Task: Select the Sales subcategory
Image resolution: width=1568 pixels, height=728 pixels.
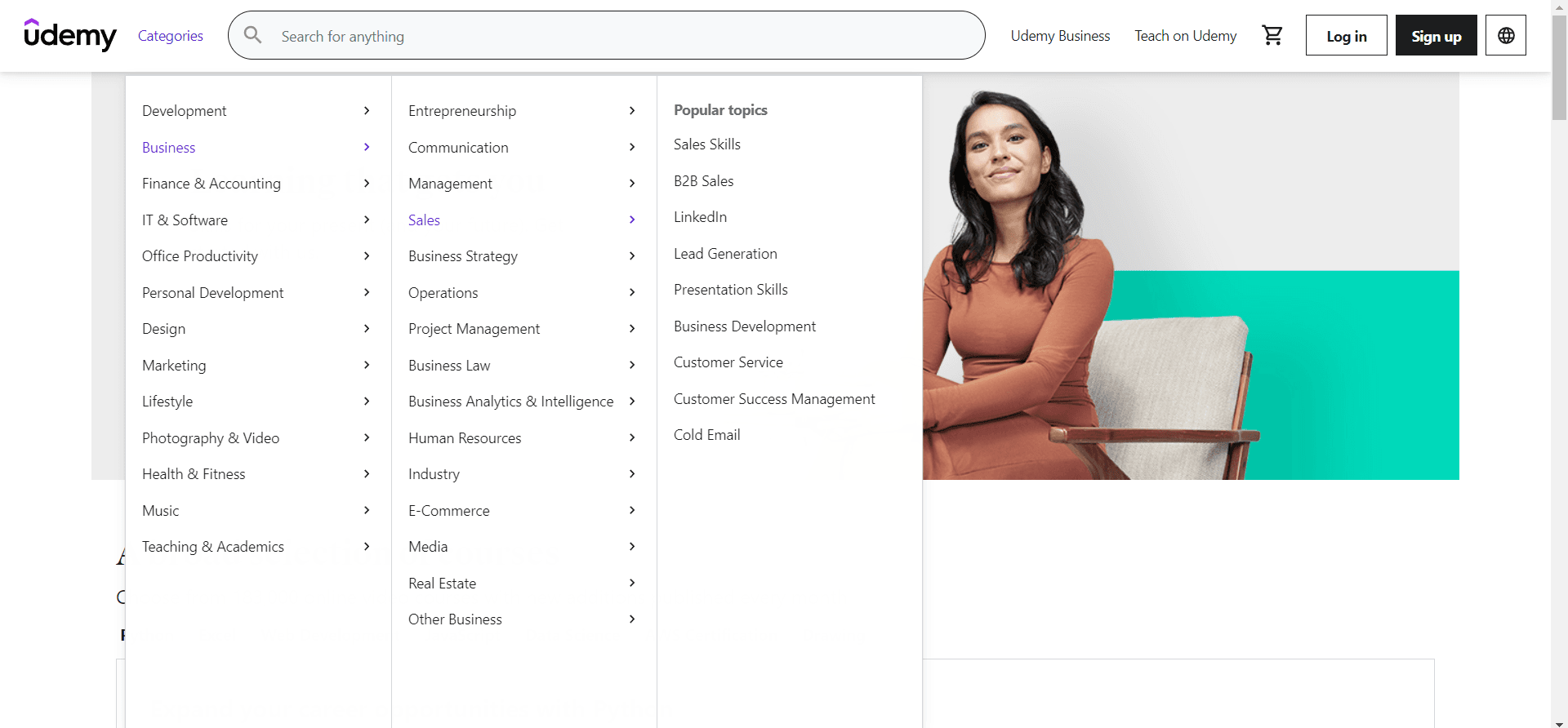Action: pos(424,220)
